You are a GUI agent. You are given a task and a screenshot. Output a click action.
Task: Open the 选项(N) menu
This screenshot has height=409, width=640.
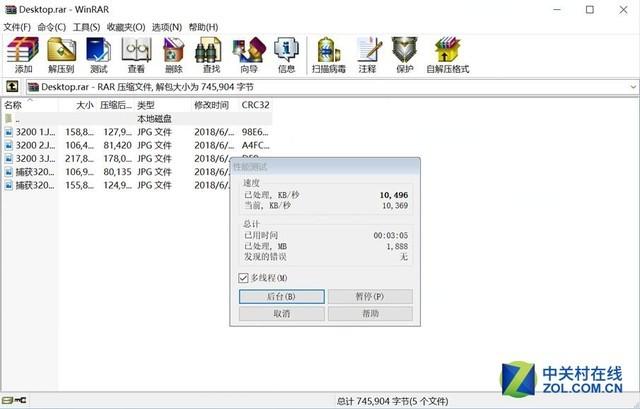tap(167, 27)
